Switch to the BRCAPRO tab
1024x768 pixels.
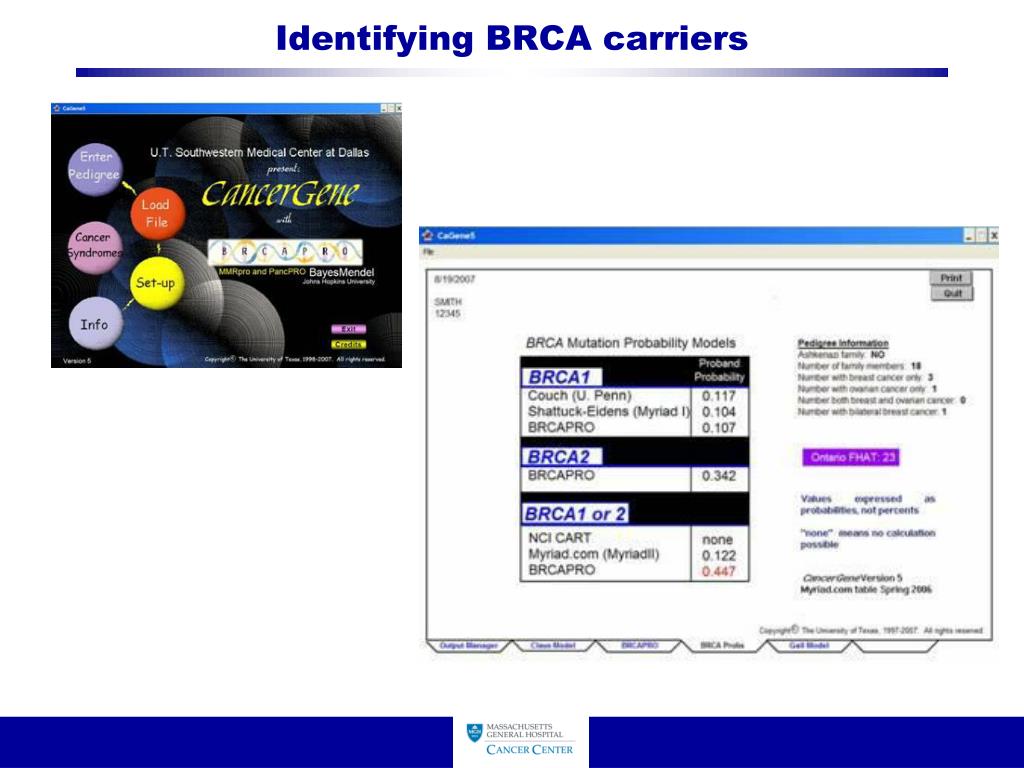639,645
